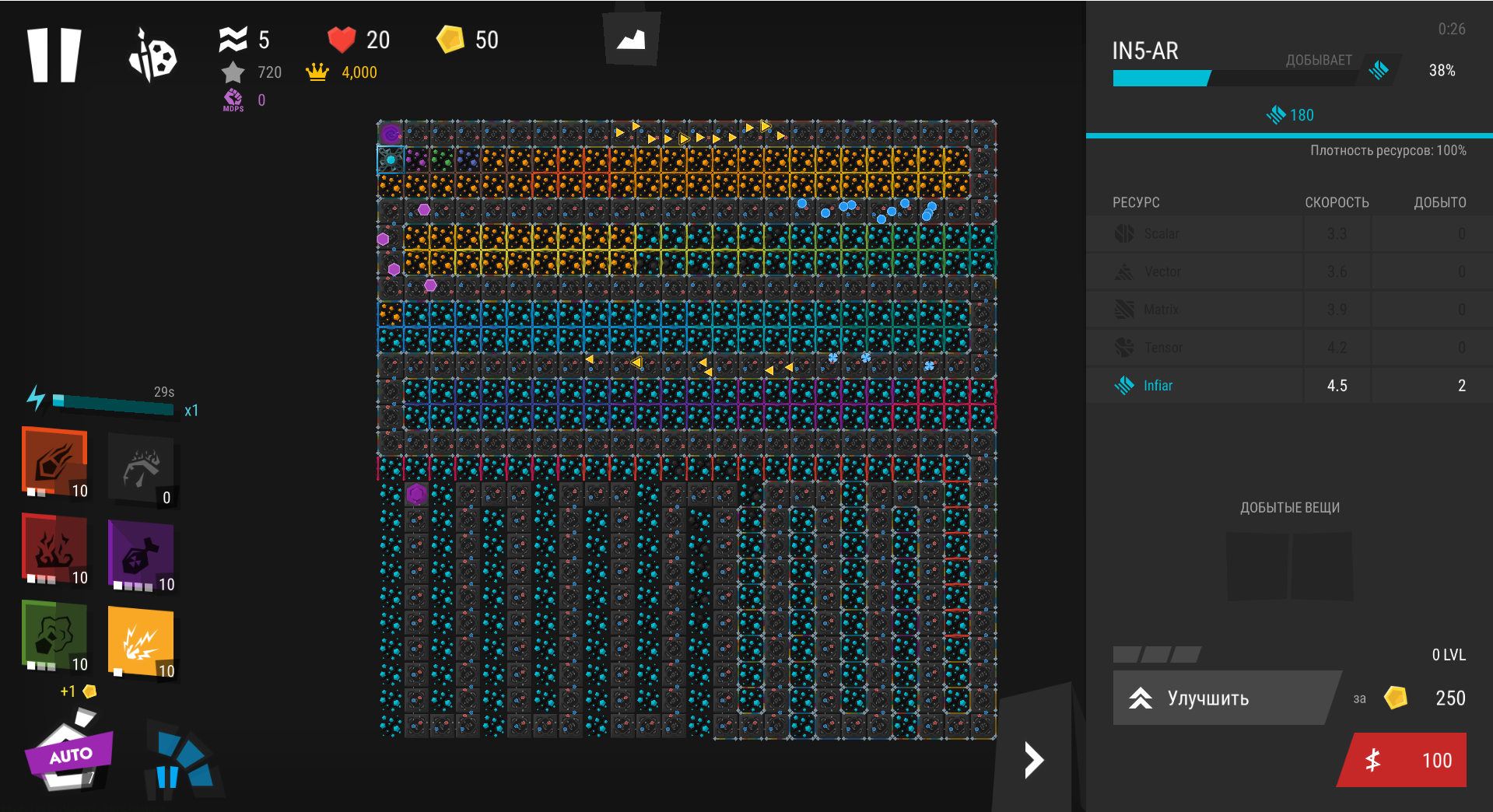This screenshot has height=812, width=1493.
Task: Click the Tensor row icon
Action: pyautogui.click(x=1124, y=348)
